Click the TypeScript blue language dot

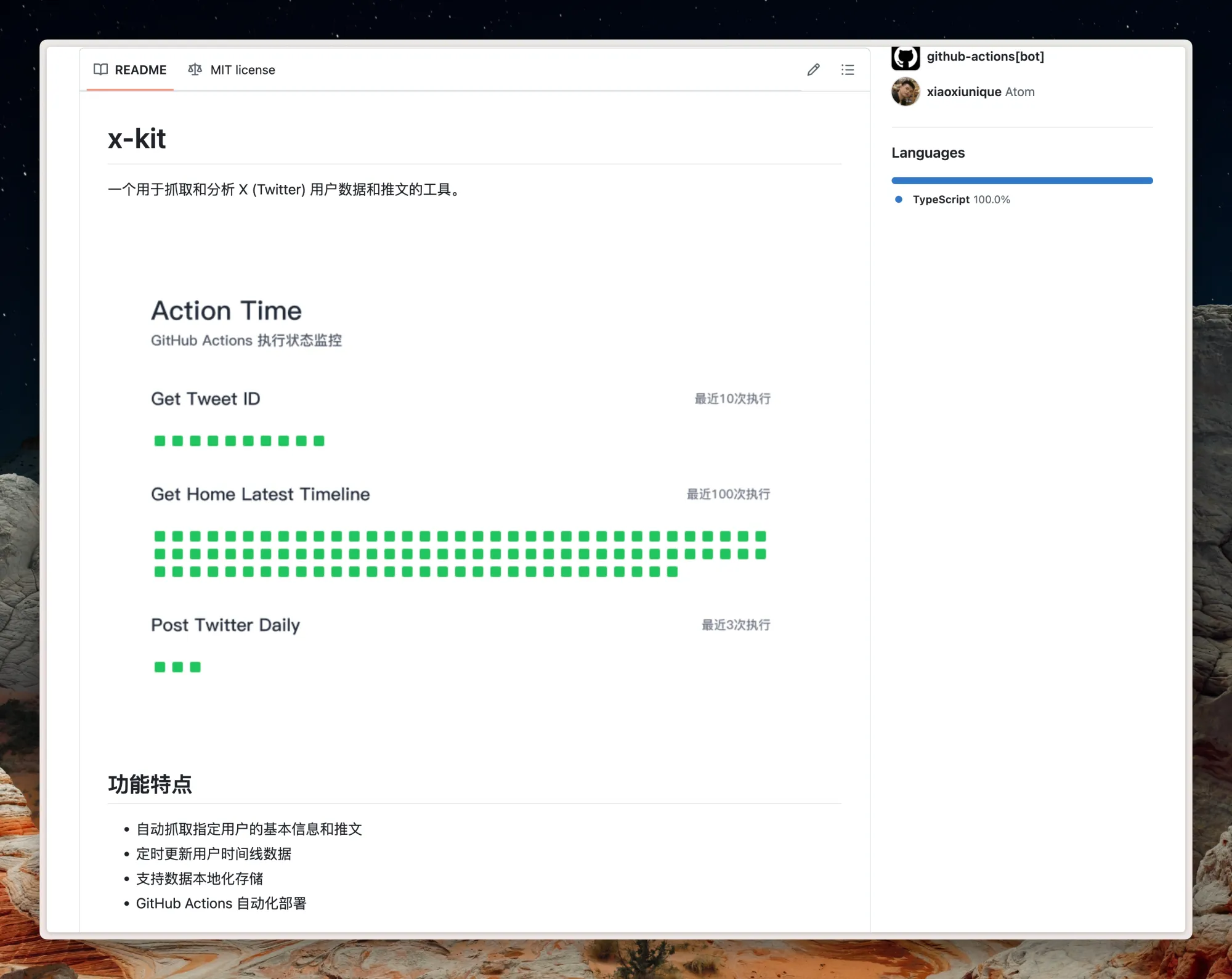(899, 199)
